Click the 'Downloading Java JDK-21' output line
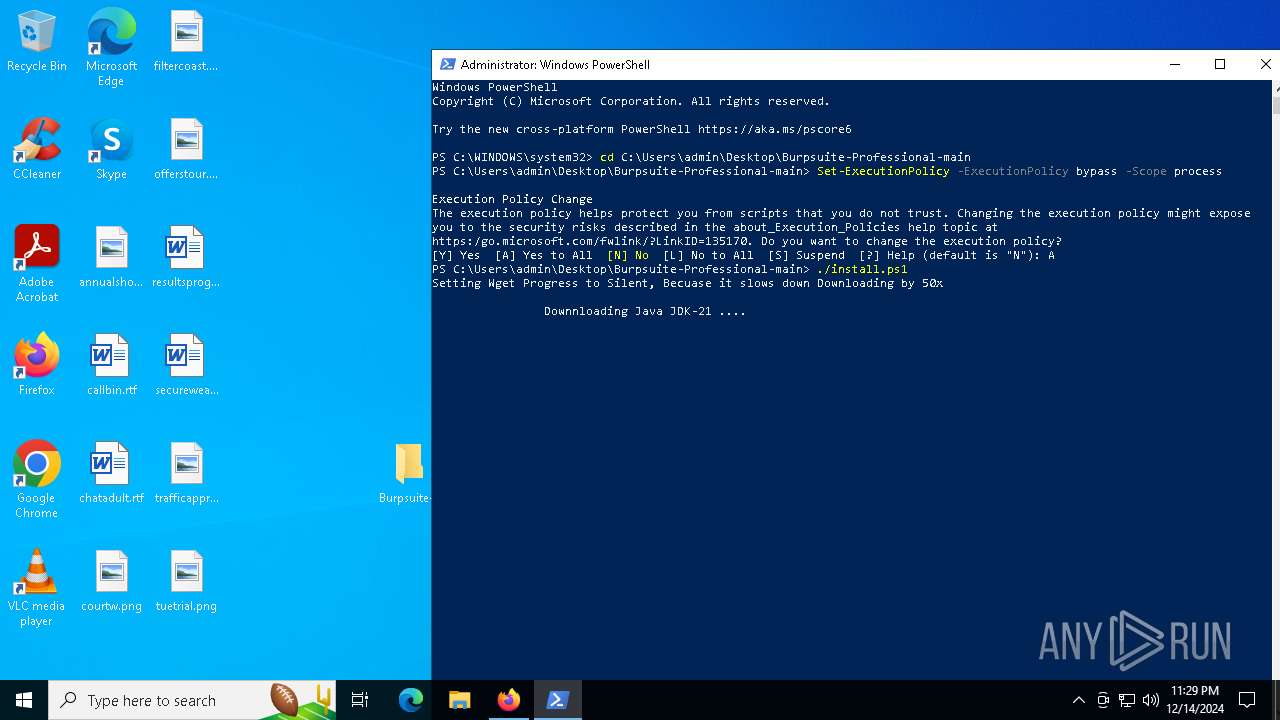 point(645,311)
